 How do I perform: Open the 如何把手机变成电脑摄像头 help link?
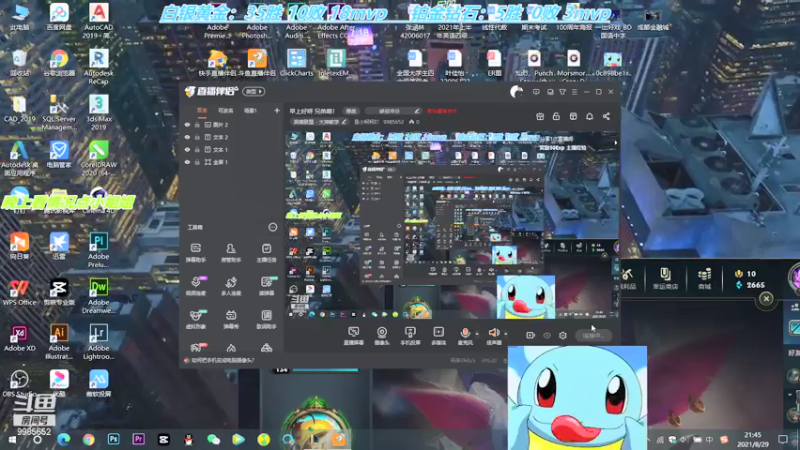(223, 360)
